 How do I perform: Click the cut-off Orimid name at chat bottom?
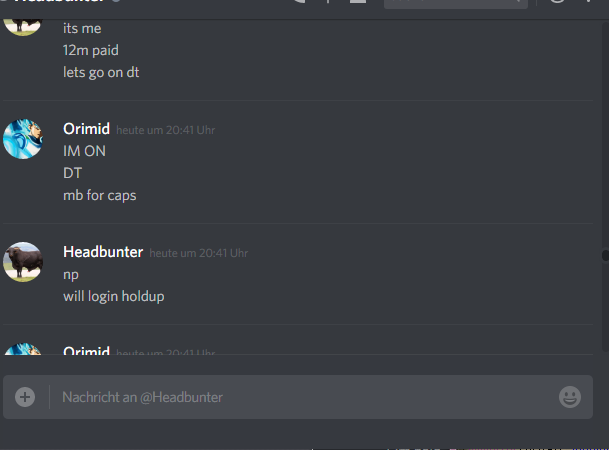(87, 351)
